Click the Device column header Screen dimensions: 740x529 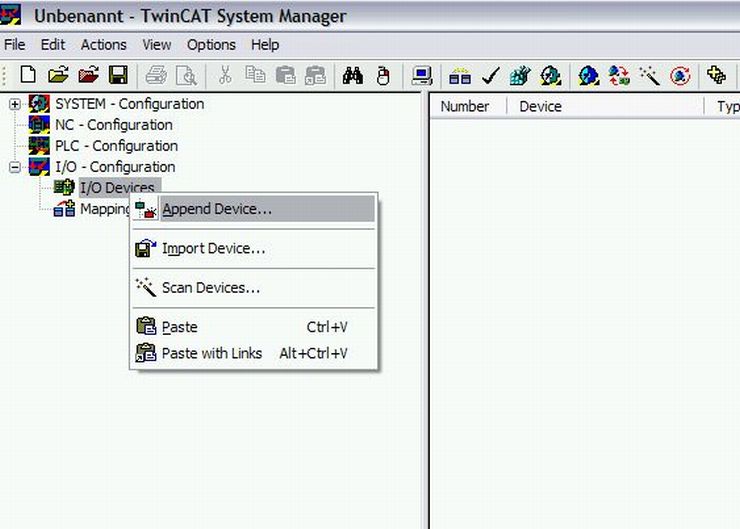tap(605, 106)
